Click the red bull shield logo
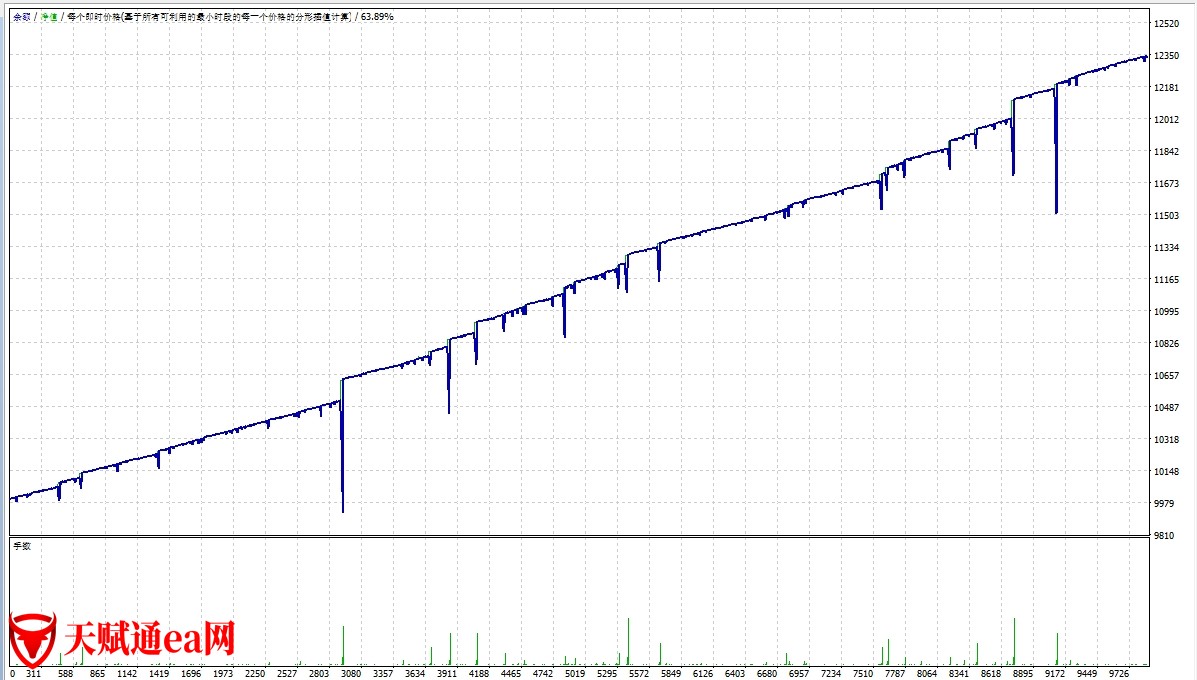 (31, 640)
